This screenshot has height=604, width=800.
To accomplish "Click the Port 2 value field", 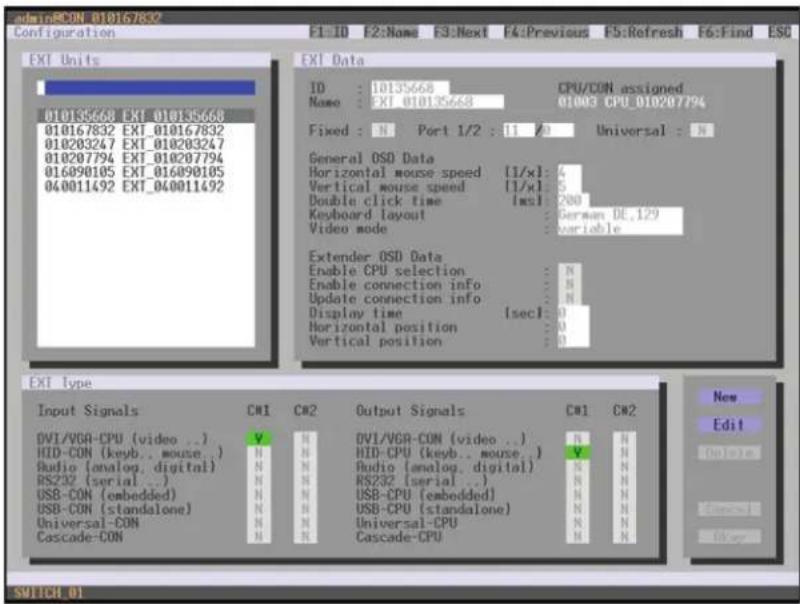I will [x=557, y=130].
